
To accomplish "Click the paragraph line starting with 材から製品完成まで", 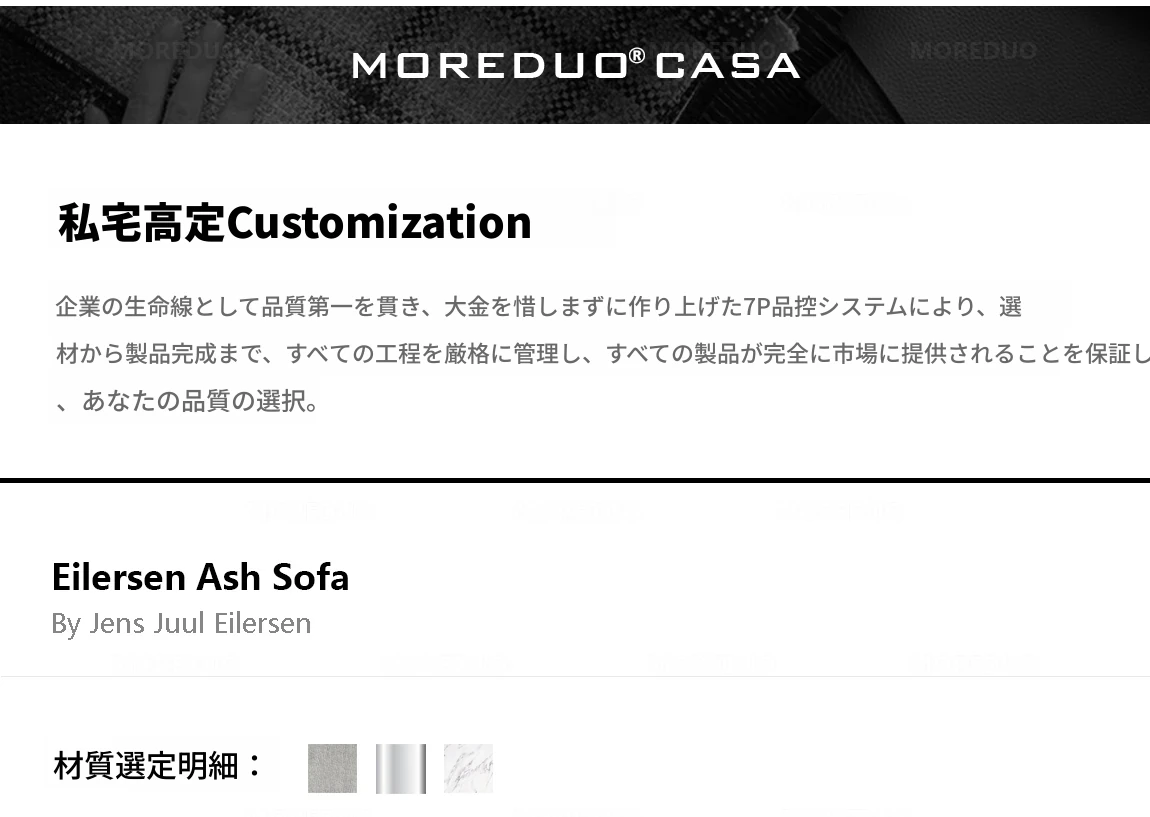I will tap(600, 354).
